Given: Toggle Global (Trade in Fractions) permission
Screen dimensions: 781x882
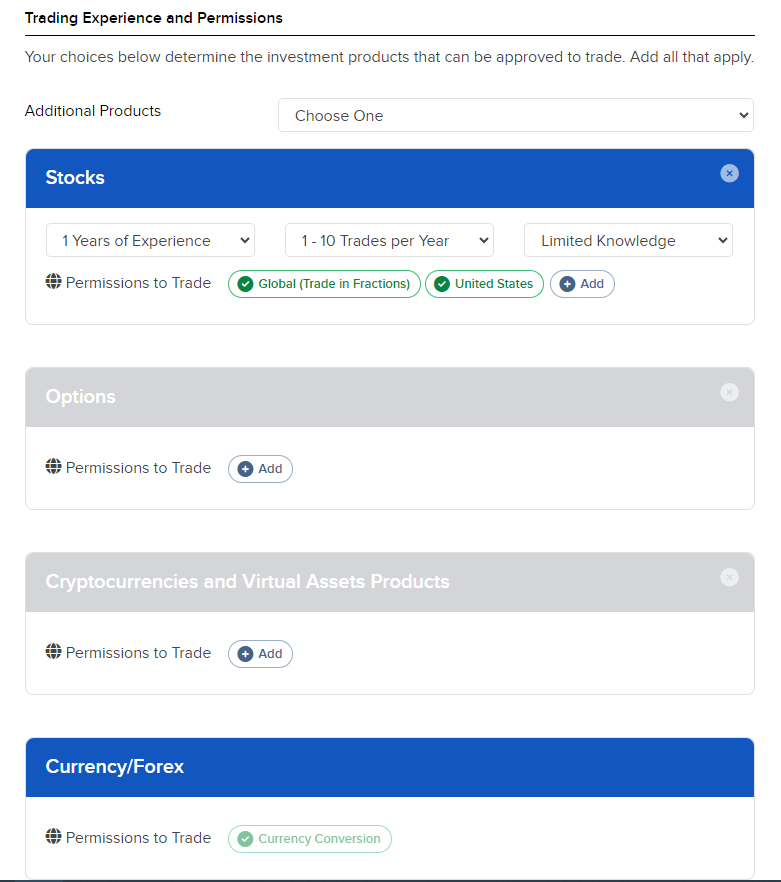Looking at the screenshot, I should click(x=324, y=284).
